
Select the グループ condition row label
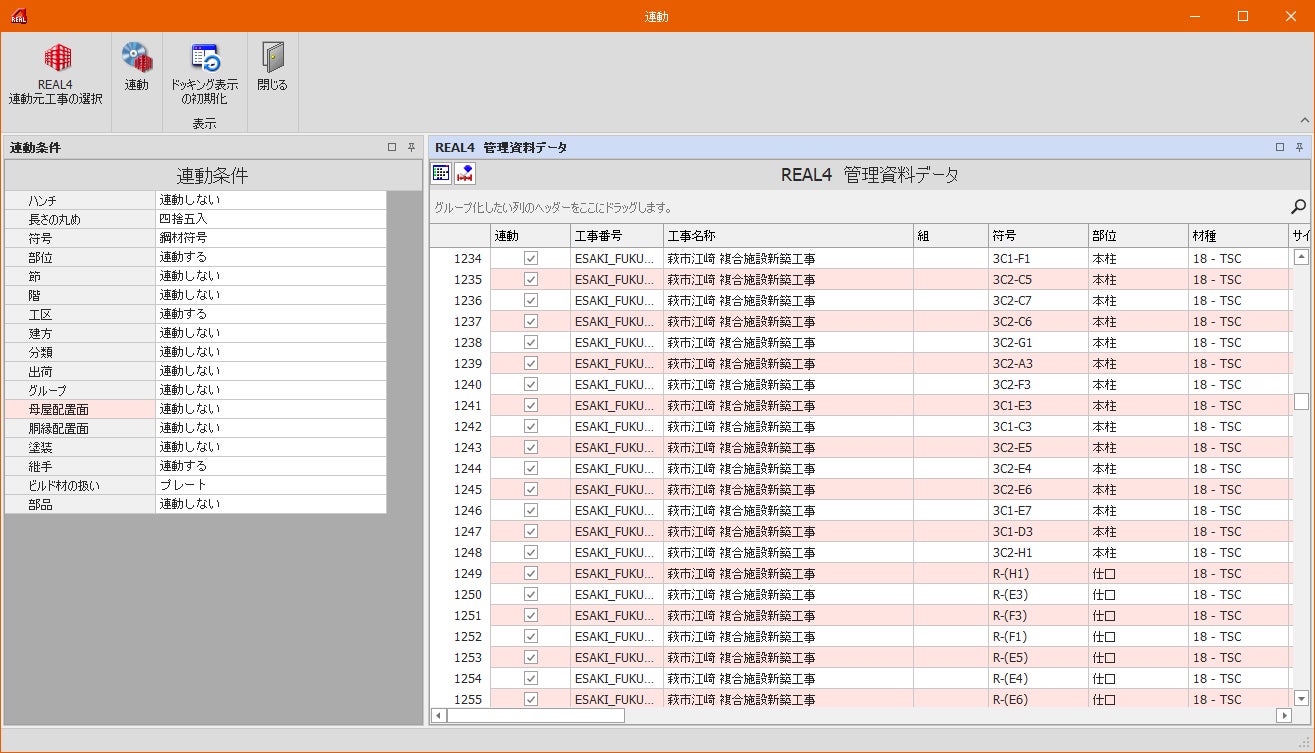[x=80, y=390]
